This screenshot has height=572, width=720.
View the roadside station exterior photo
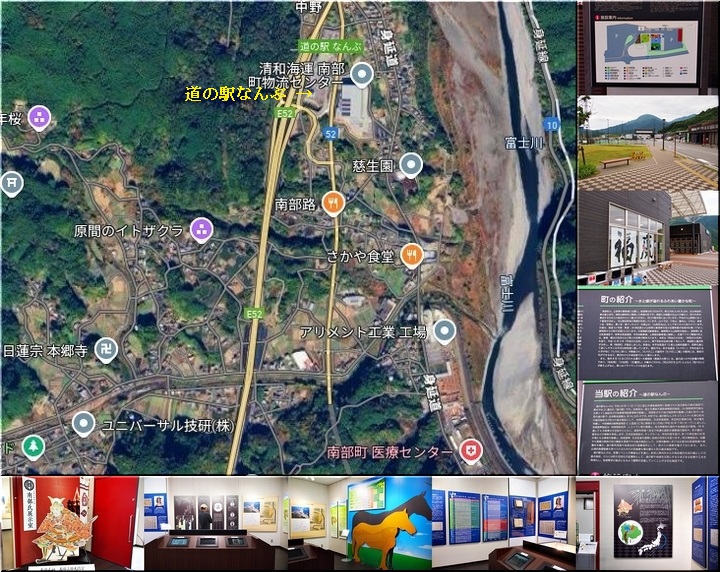[647, 140]
